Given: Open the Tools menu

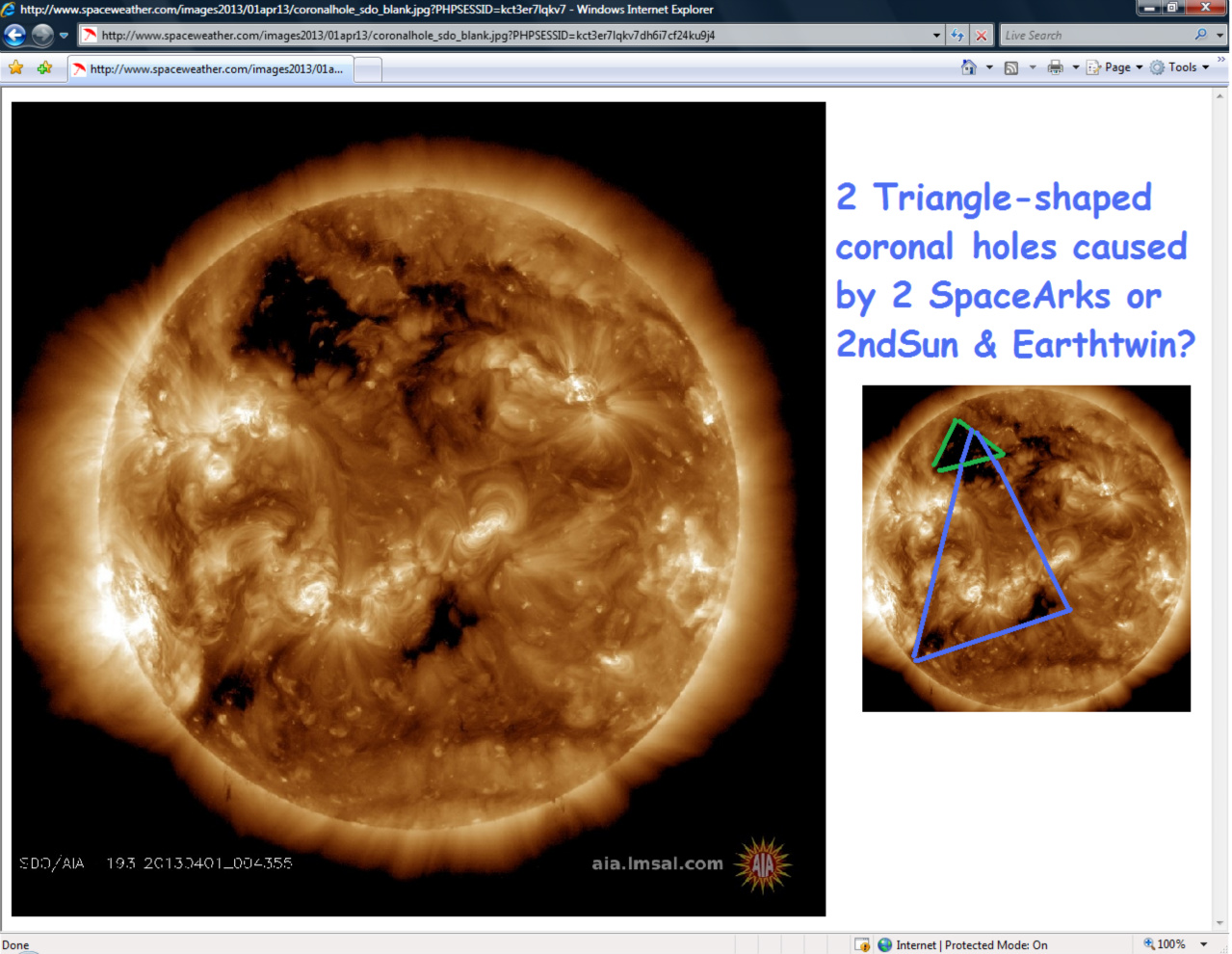Looking at the screenshot, I should (x=1179, y=67).
